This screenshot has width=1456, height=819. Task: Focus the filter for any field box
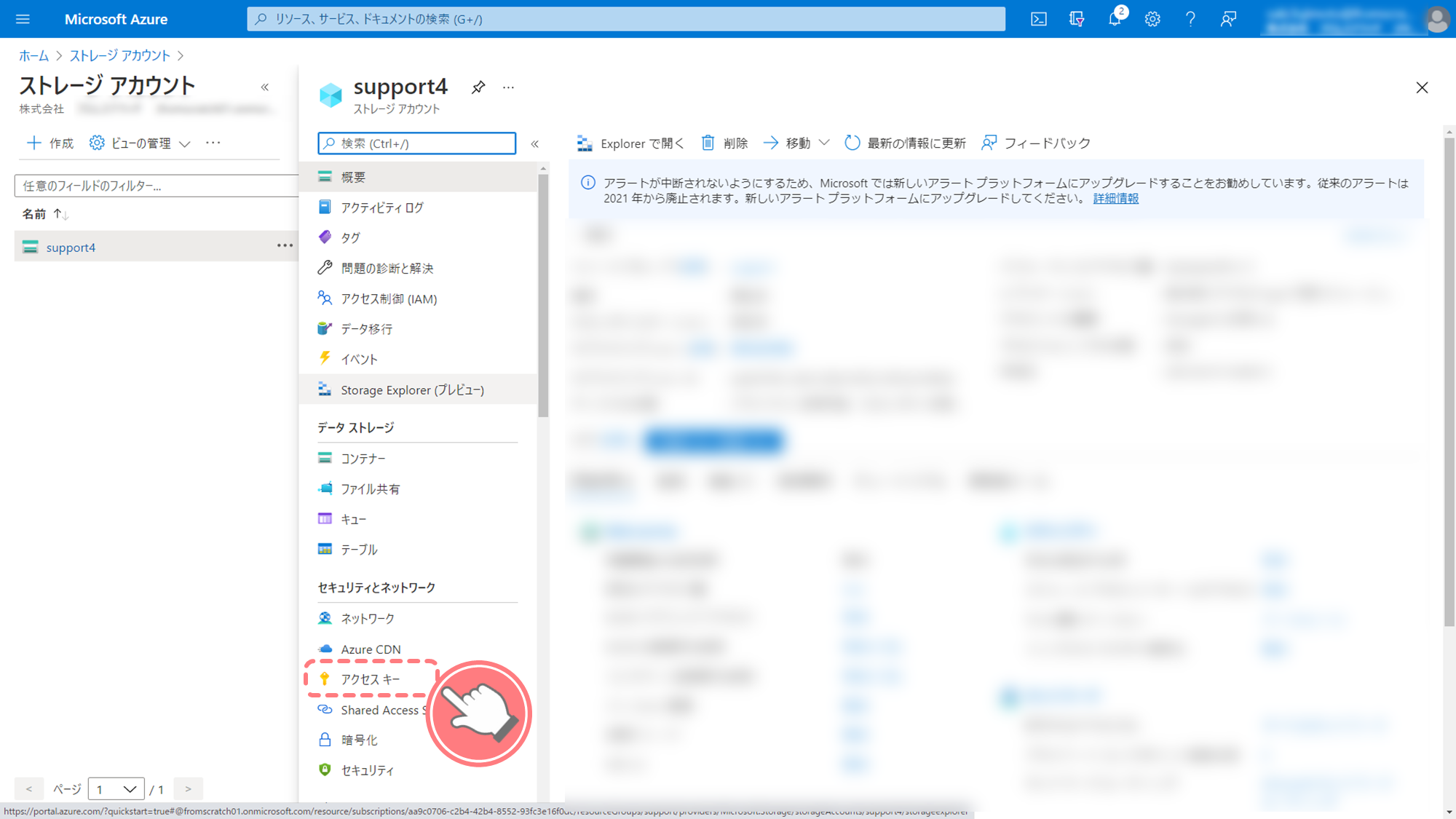pyautogui.click(x=156, y=186)
